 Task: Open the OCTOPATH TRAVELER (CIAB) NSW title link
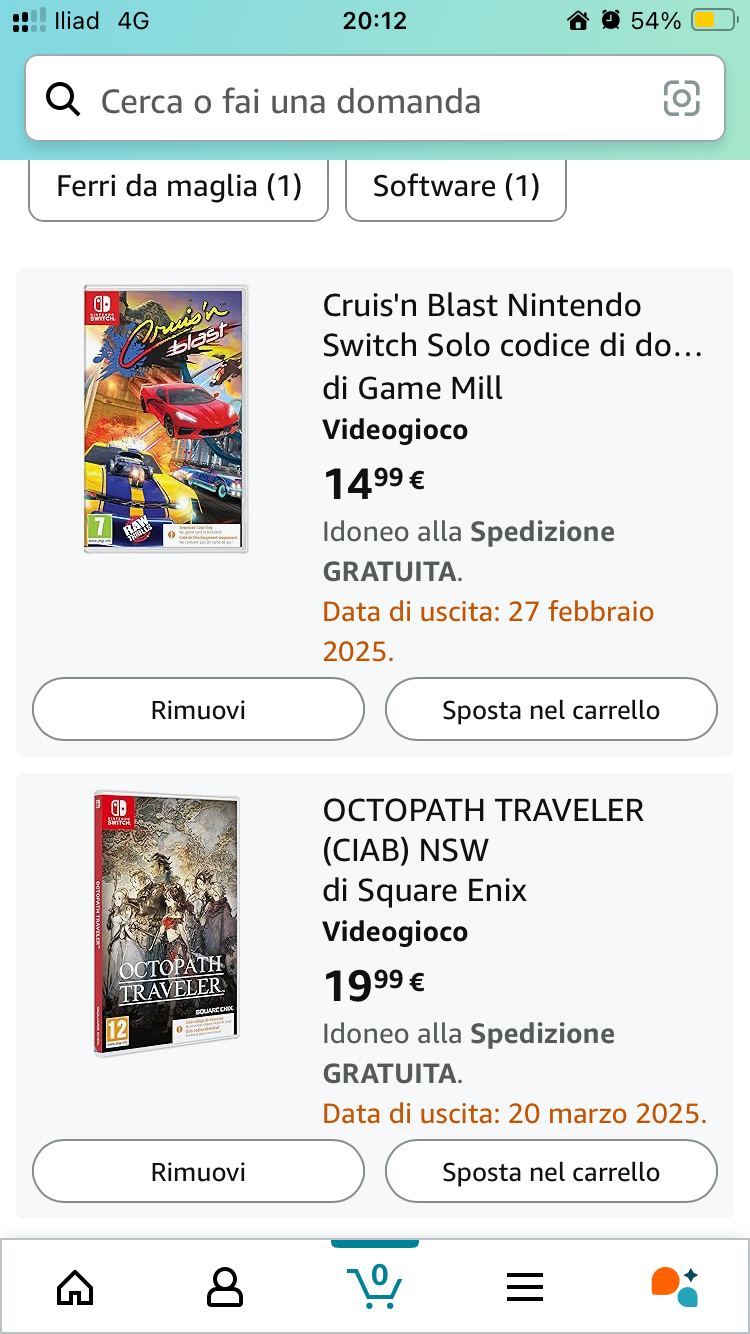483,829
